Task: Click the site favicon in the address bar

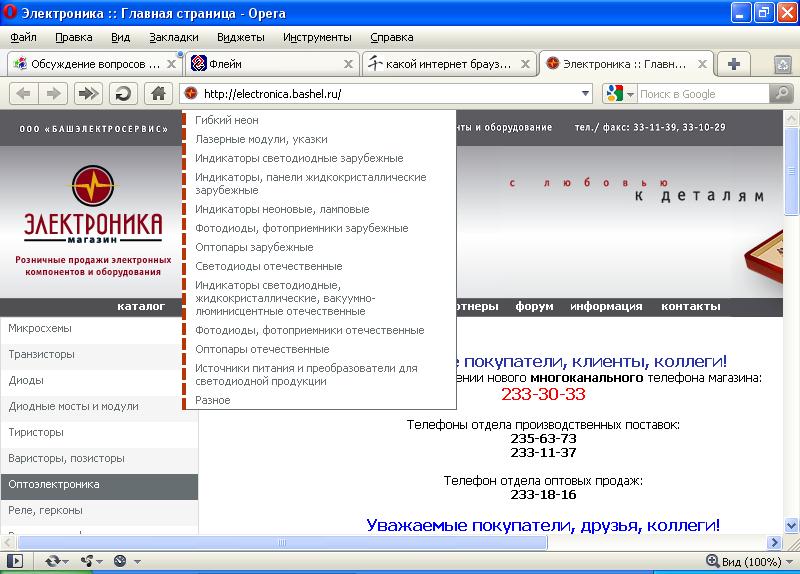Action: coord(191,94)
